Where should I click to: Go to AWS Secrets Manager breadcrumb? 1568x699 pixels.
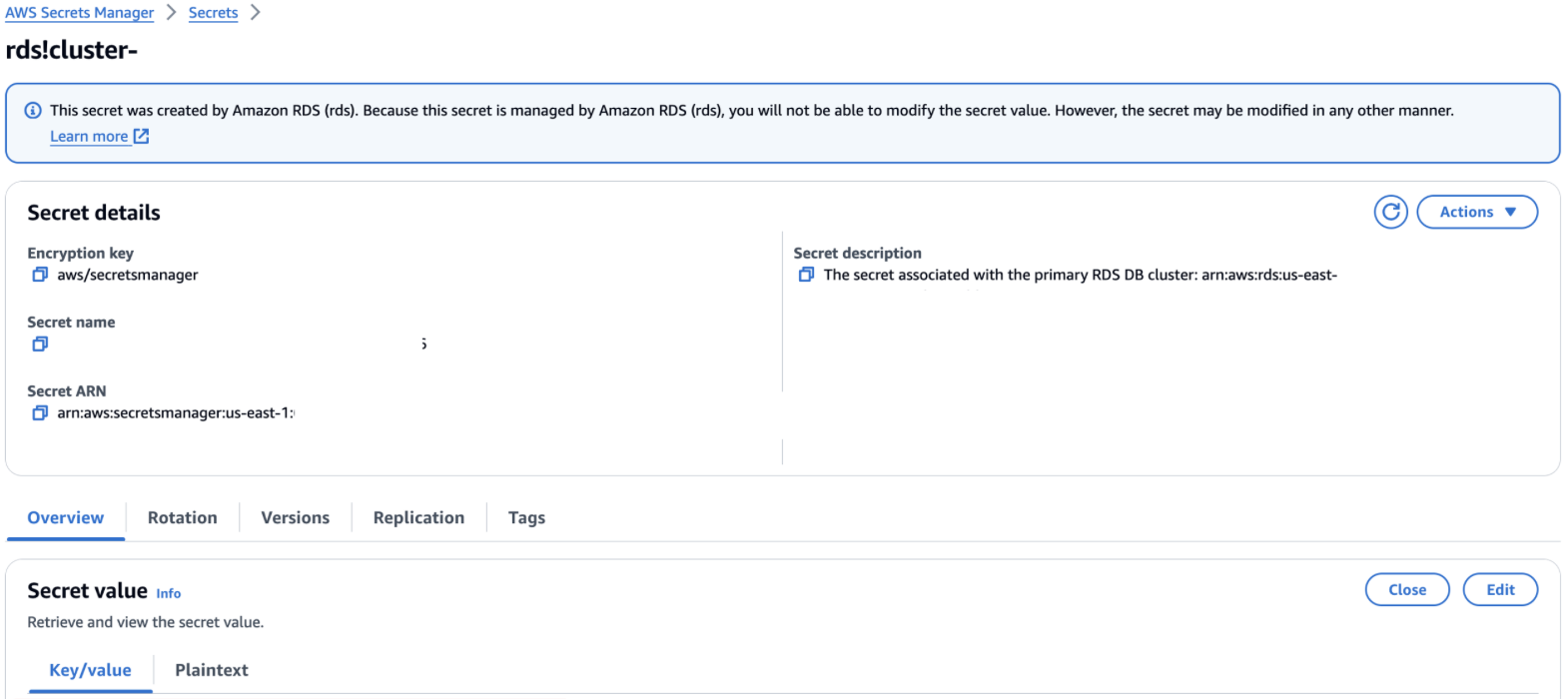[80, 13]
